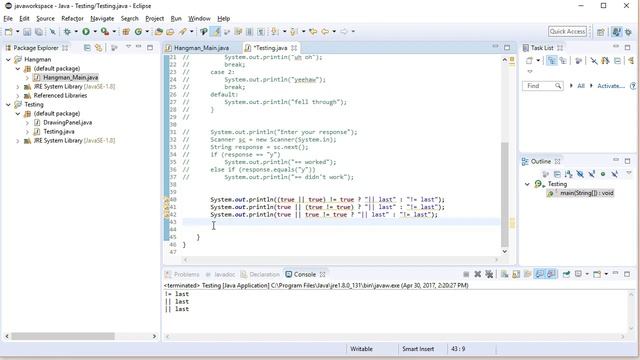Click the Open Perspective icon
Image resolution: width=640 pixels, height=360 pixels.
(x=600, y=32)
